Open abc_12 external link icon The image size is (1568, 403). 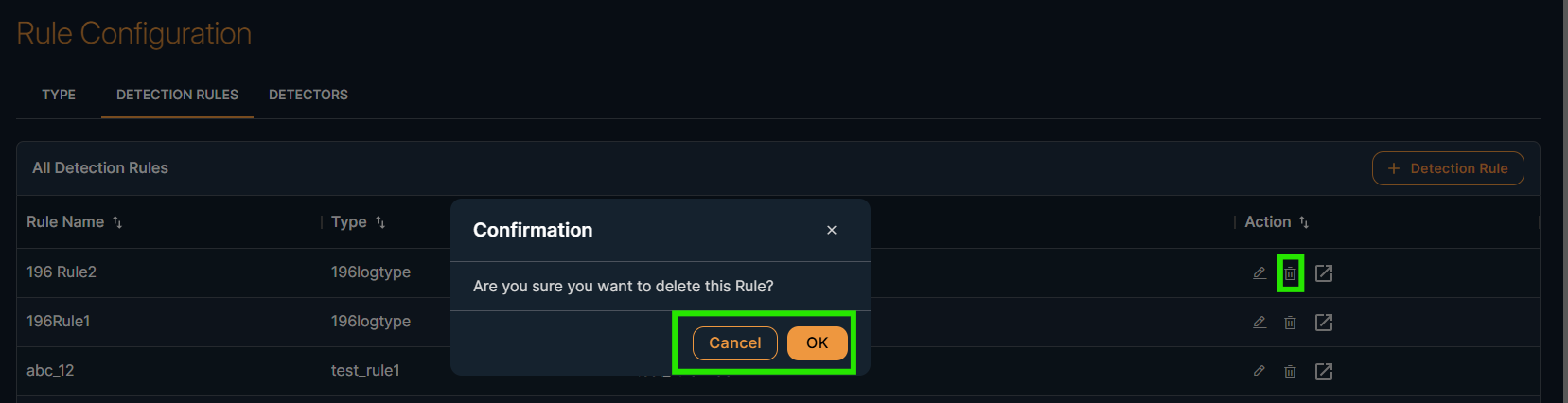click(x=1324, y=372)
